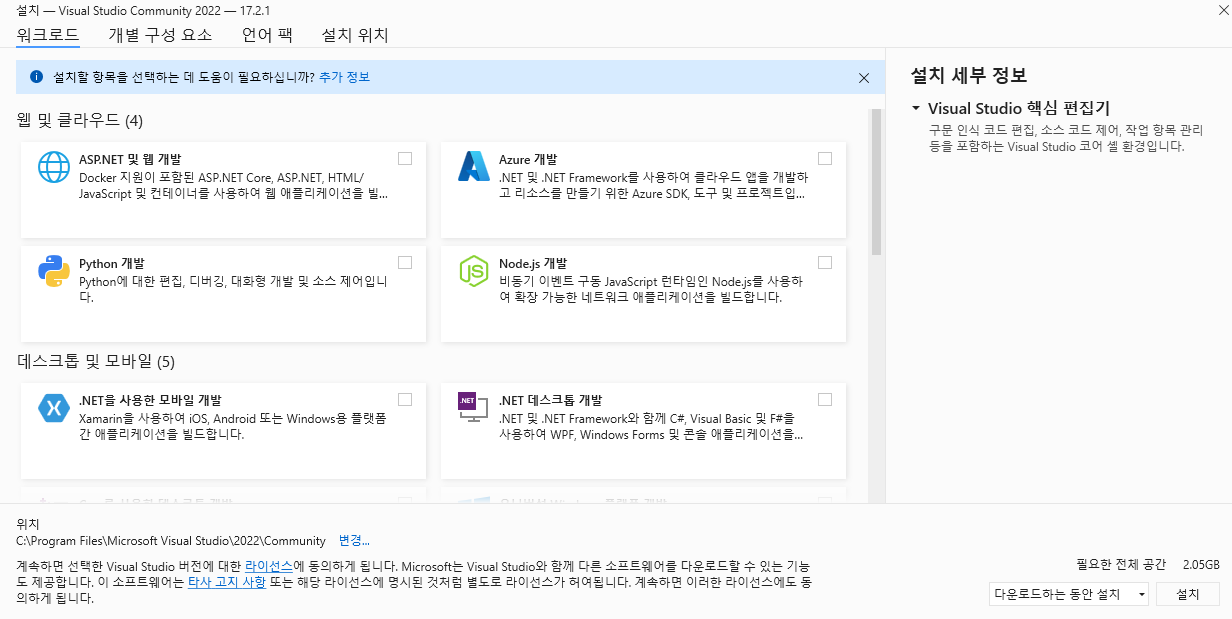Screen dimensions: 1232x619
Task: Collapse the Visual Studio 핵심 편집기 section
Action: [915, 108]
